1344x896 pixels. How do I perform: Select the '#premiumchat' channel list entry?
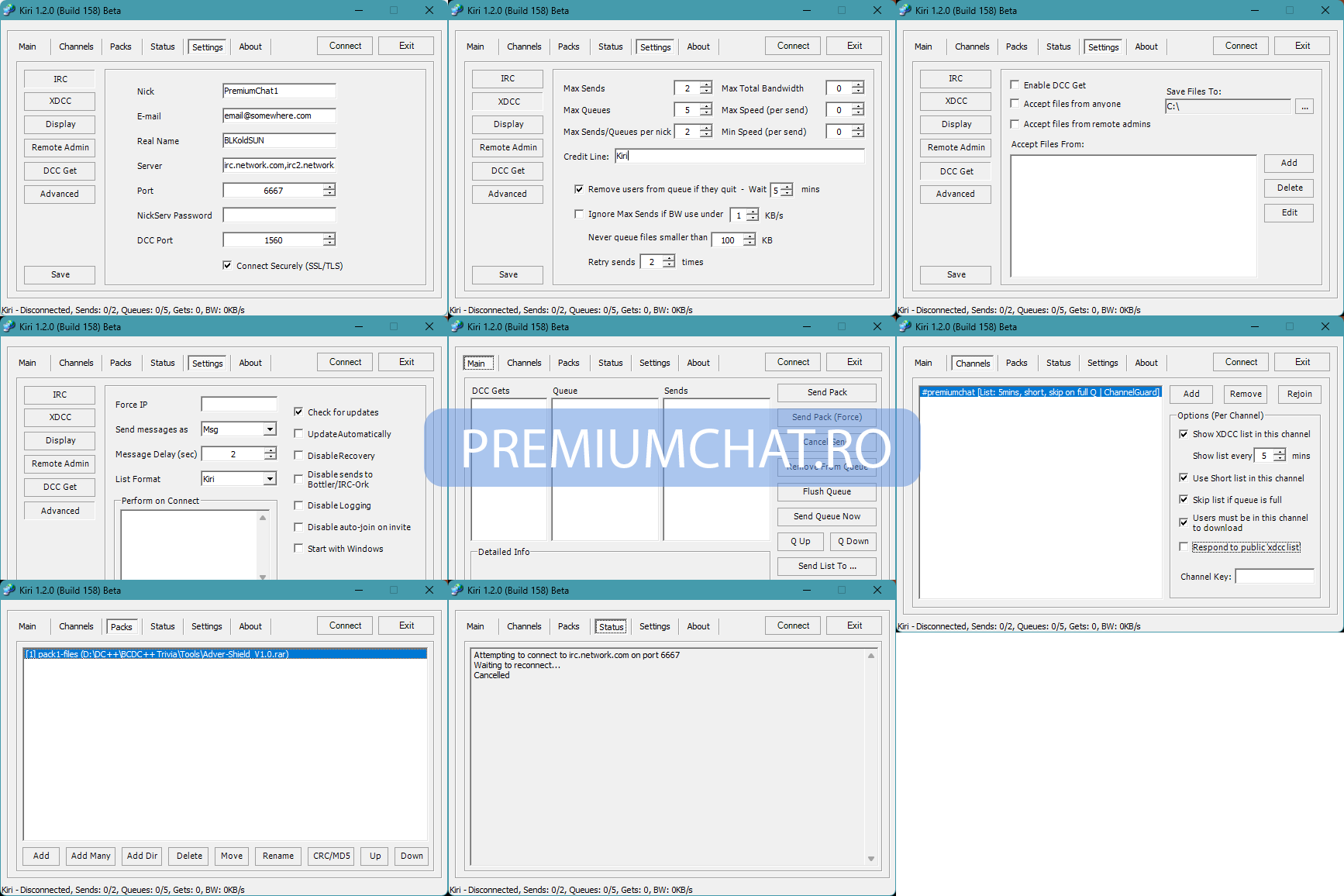point(1040,392)
